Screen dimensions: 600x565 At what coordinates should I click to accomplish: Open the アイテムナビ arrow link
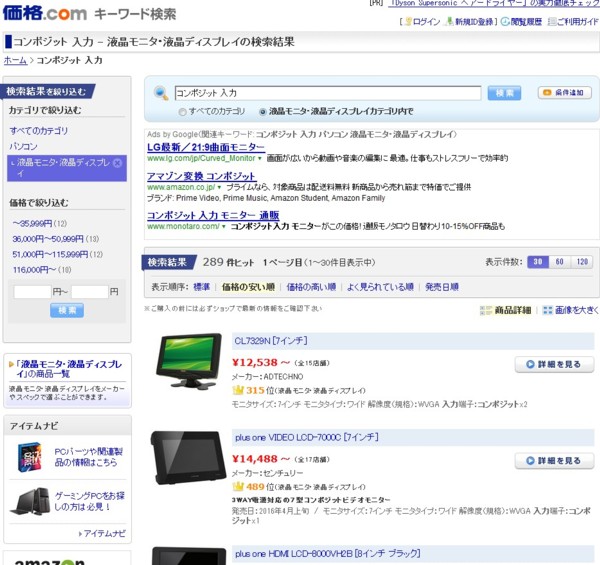coord(102,534)
